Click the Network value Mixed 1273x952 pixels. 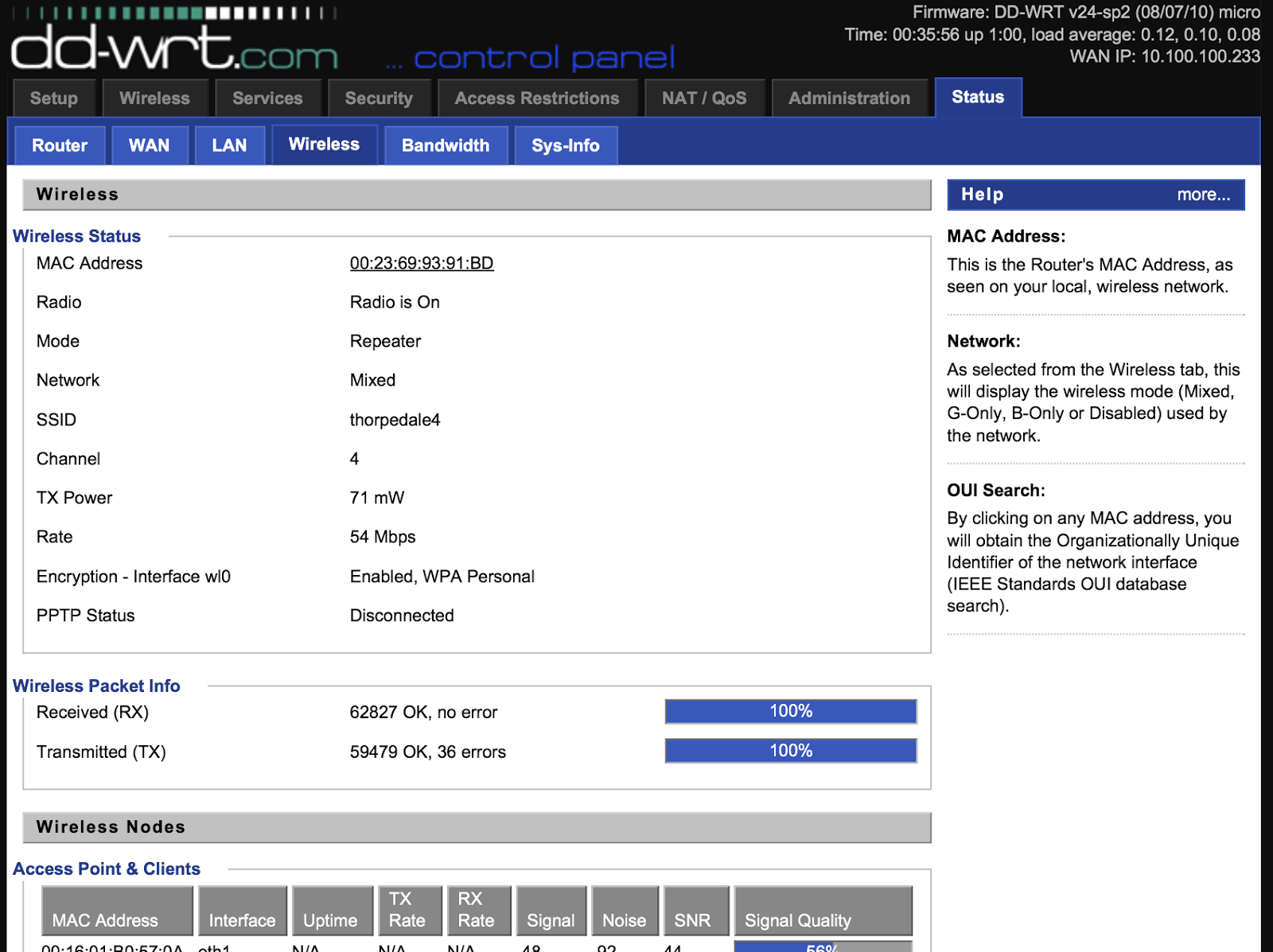(x=372, y=380)
